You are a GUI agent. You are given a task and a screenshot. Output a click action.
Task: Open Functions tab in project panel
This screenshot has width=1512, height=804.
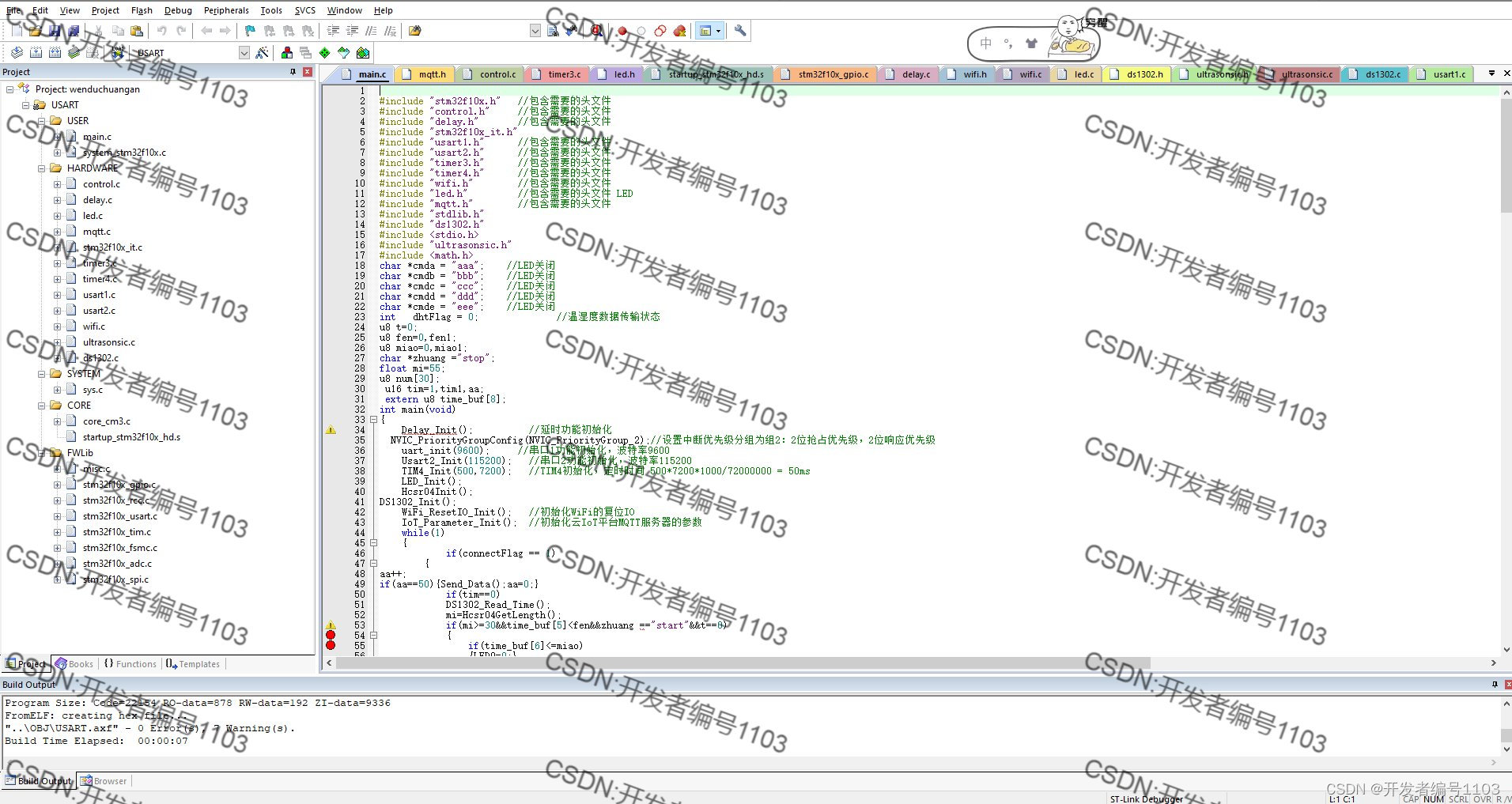(130, 664)
